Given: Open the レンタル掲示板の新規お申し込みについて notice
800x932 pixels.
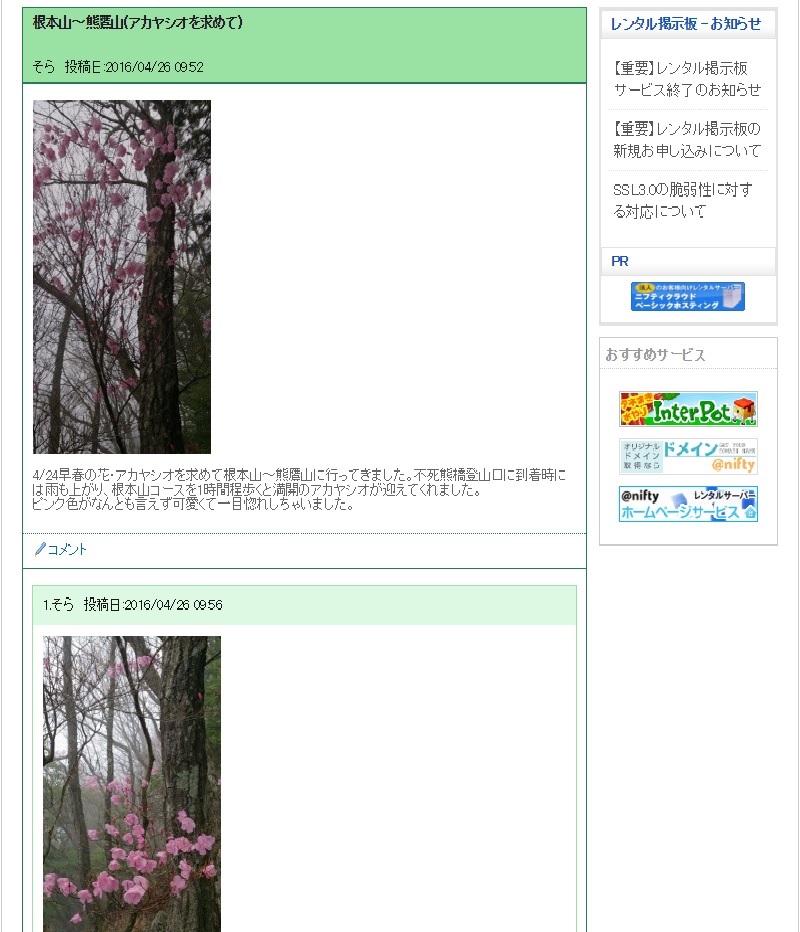Looking at the screenshot, I should click(x=687, y=140).
